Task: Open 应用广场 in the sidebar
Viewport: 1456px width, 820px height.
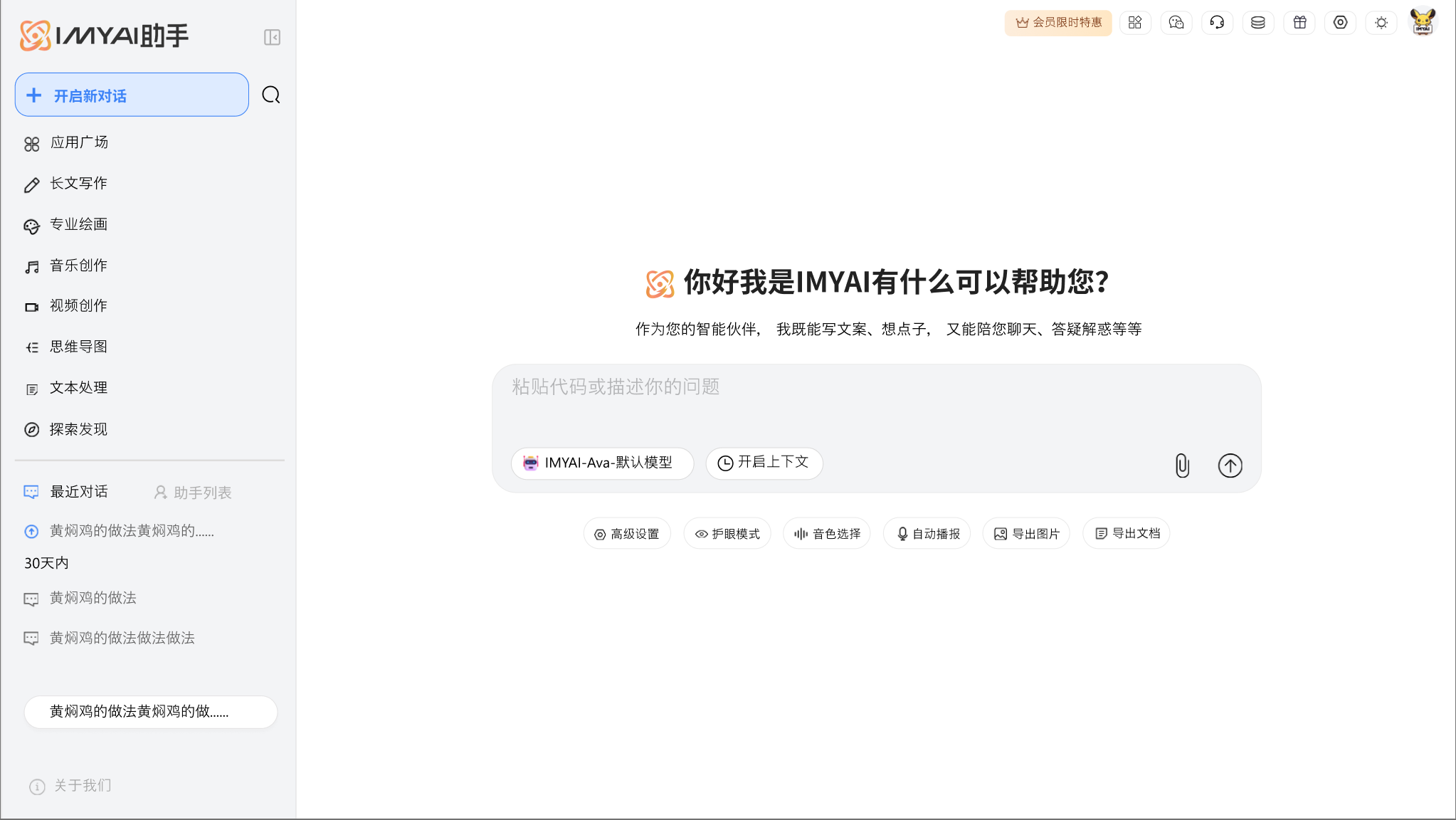Action: click(x=78, y=143)
